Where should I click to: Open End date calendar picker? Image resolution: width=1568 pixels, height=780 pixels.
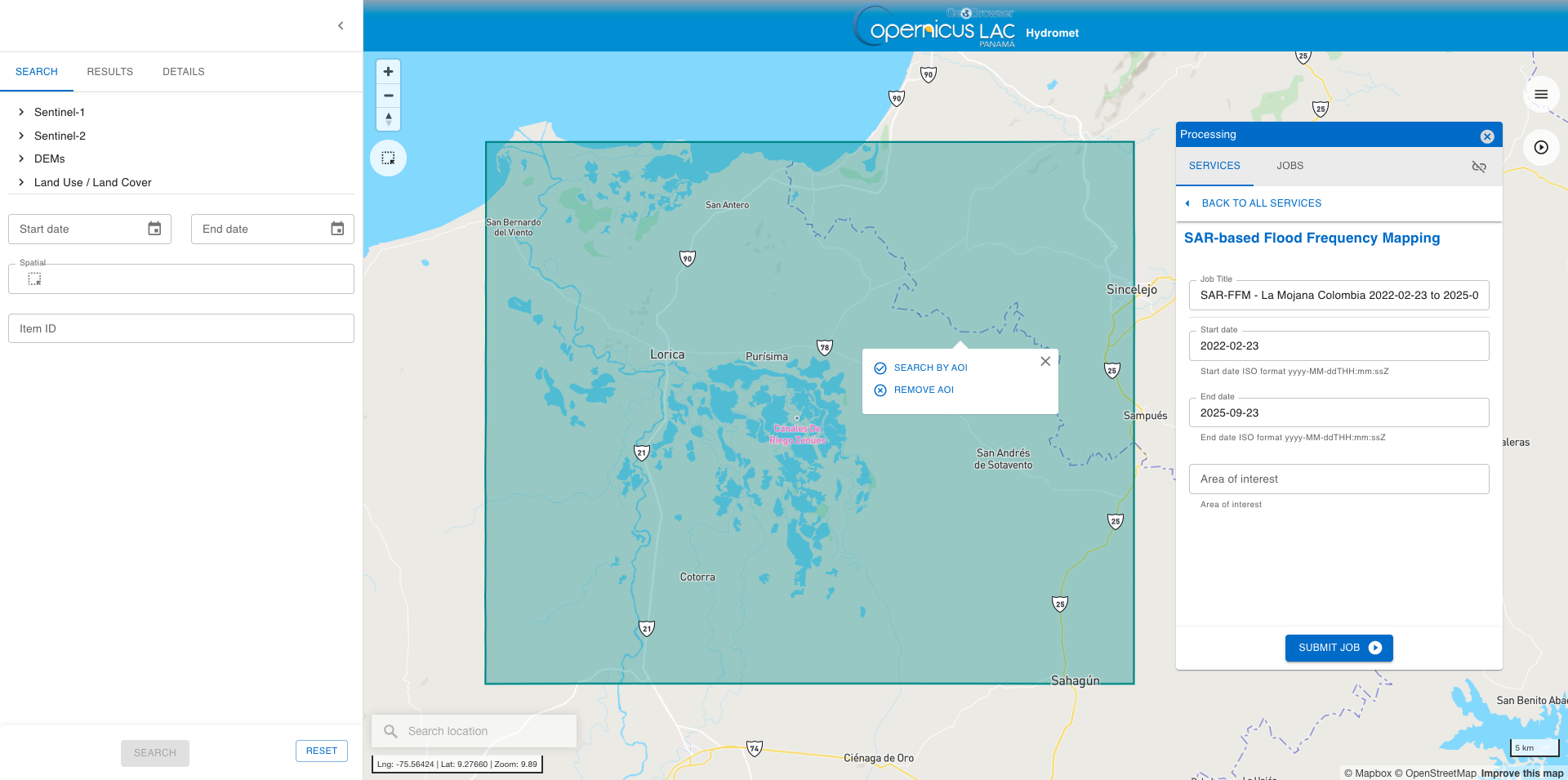coord(337,229)
